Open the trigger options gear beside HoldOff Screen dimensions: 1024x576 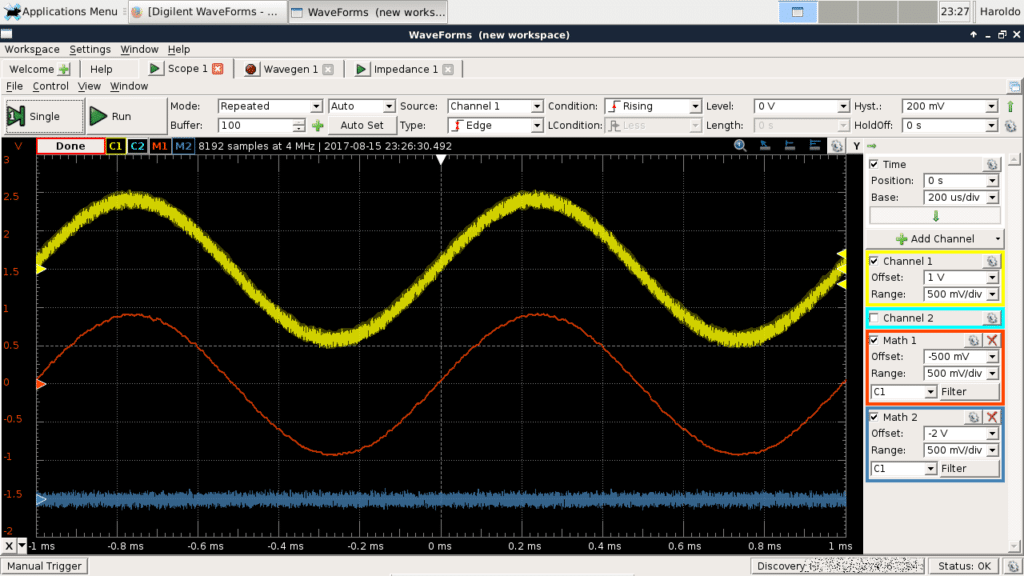coord(1012,125)
